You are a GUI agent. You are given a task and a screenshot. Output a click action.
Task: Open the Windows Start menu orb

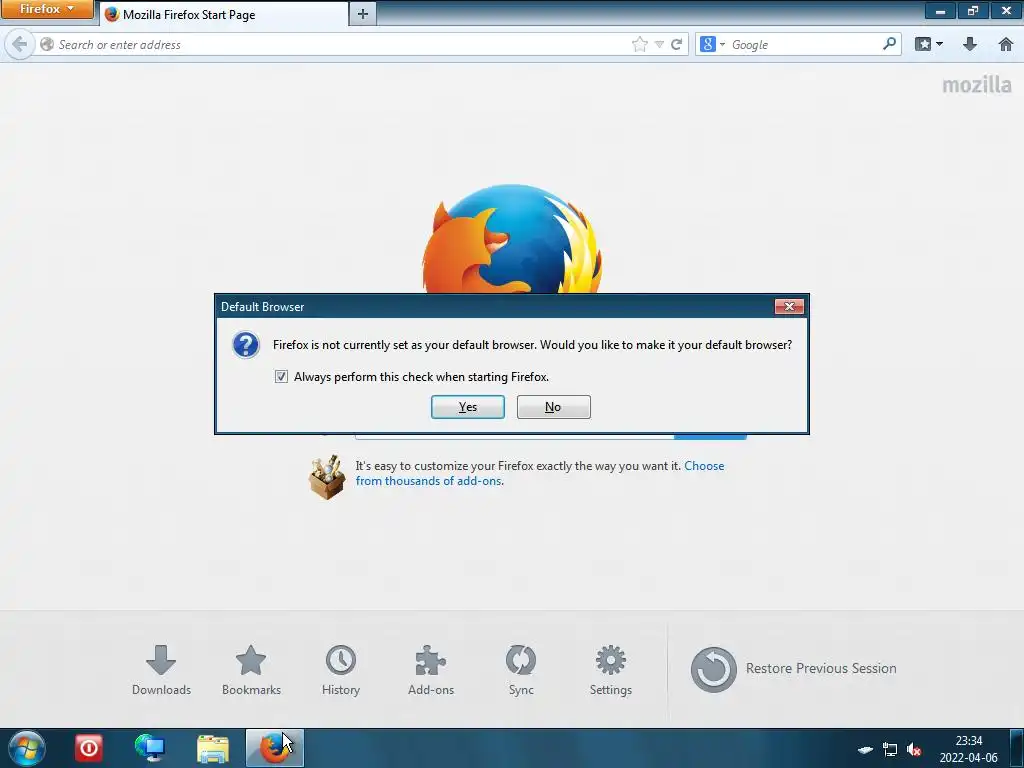(x=27, y=748)
